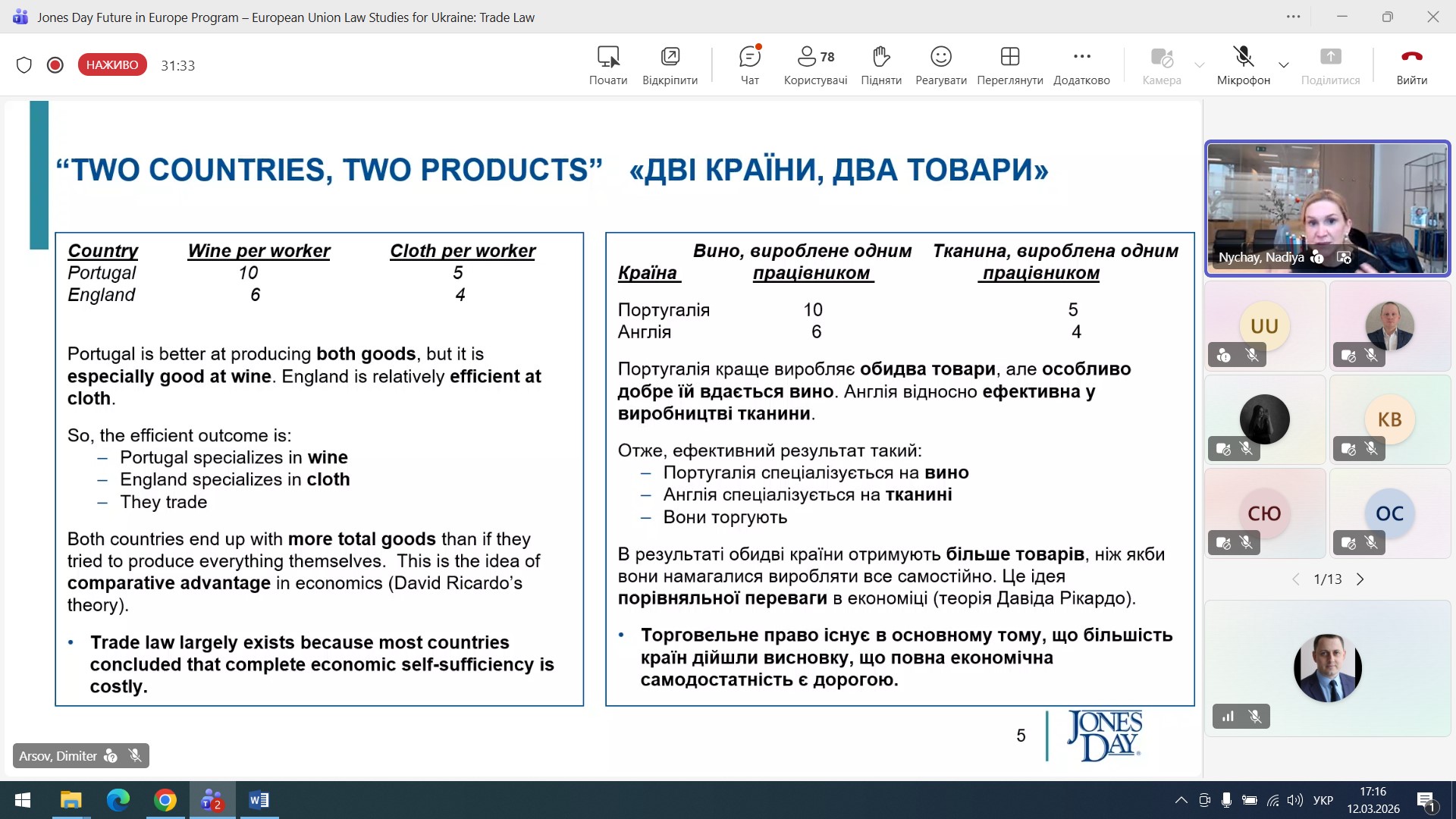This screenshot has width=1456, height=819.
Task: Click Відкріпити to unpin the content
Action: (670, 64)
